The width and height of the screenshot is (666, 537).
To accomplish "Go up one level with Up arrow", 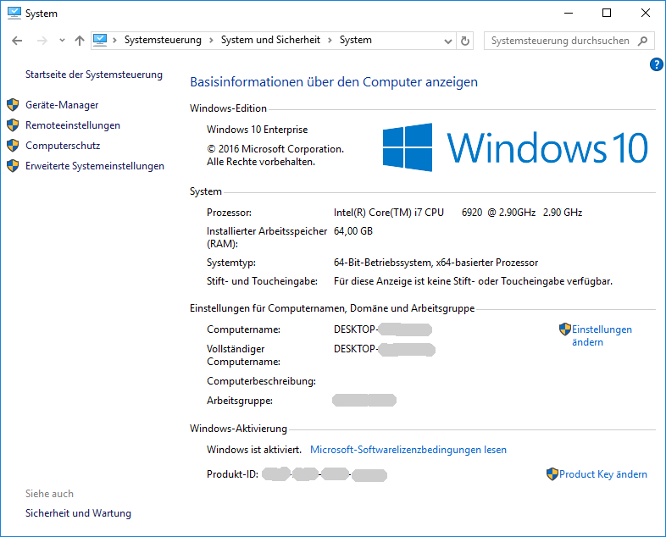I will click(79, 41).
